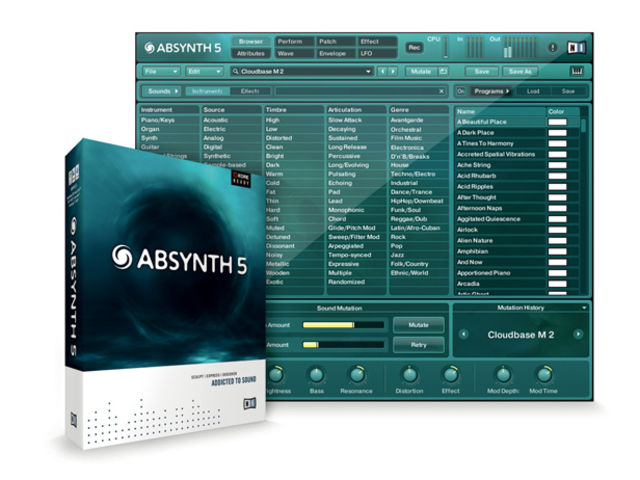This screenshot has width=640, height=480.
Task: Show the on-screen keyboard icon
Action: click(x=577, y=71)
